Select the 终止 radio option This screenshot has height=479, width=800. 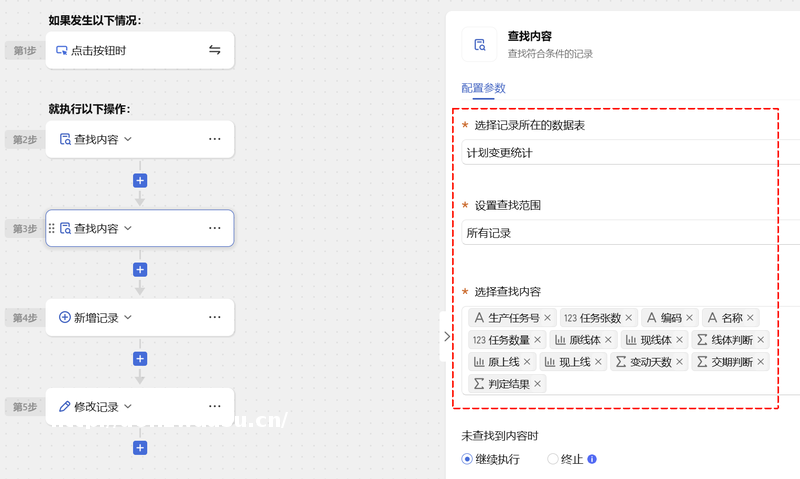click(553, 459)
